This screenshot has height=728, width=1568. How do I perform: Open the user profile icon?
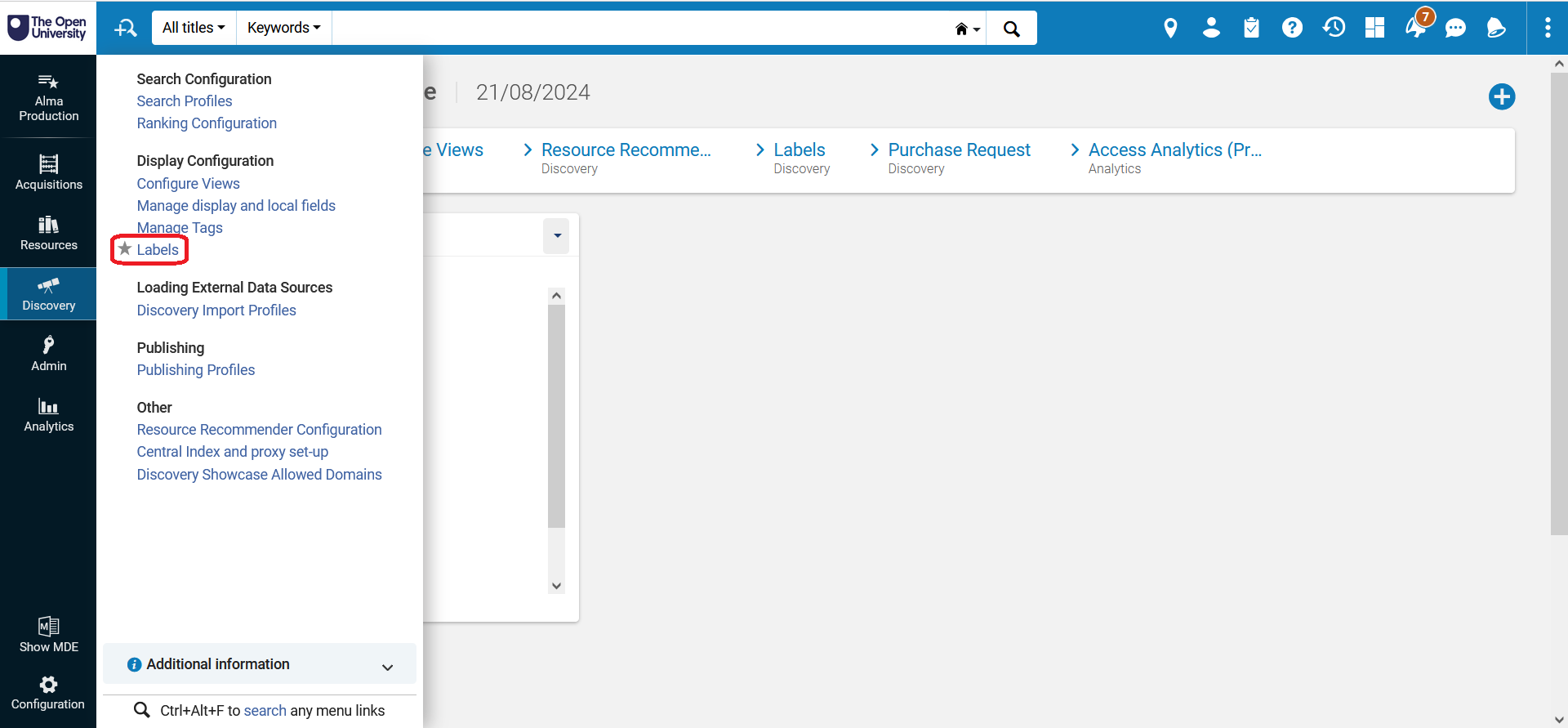click(1211, 29)
